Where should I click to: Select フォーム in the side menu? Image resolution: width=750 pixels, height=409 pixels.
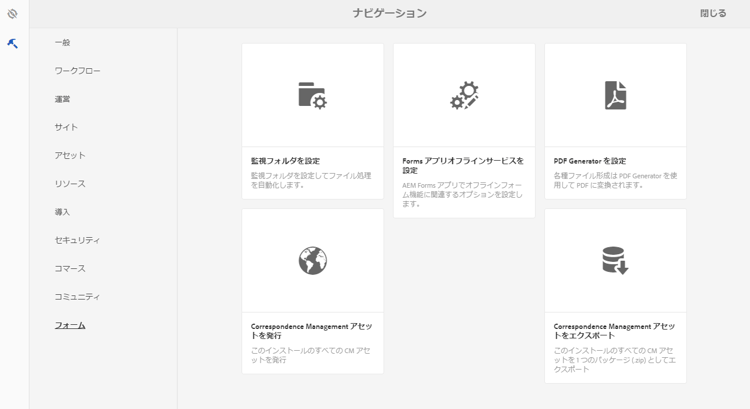[70, 325]
